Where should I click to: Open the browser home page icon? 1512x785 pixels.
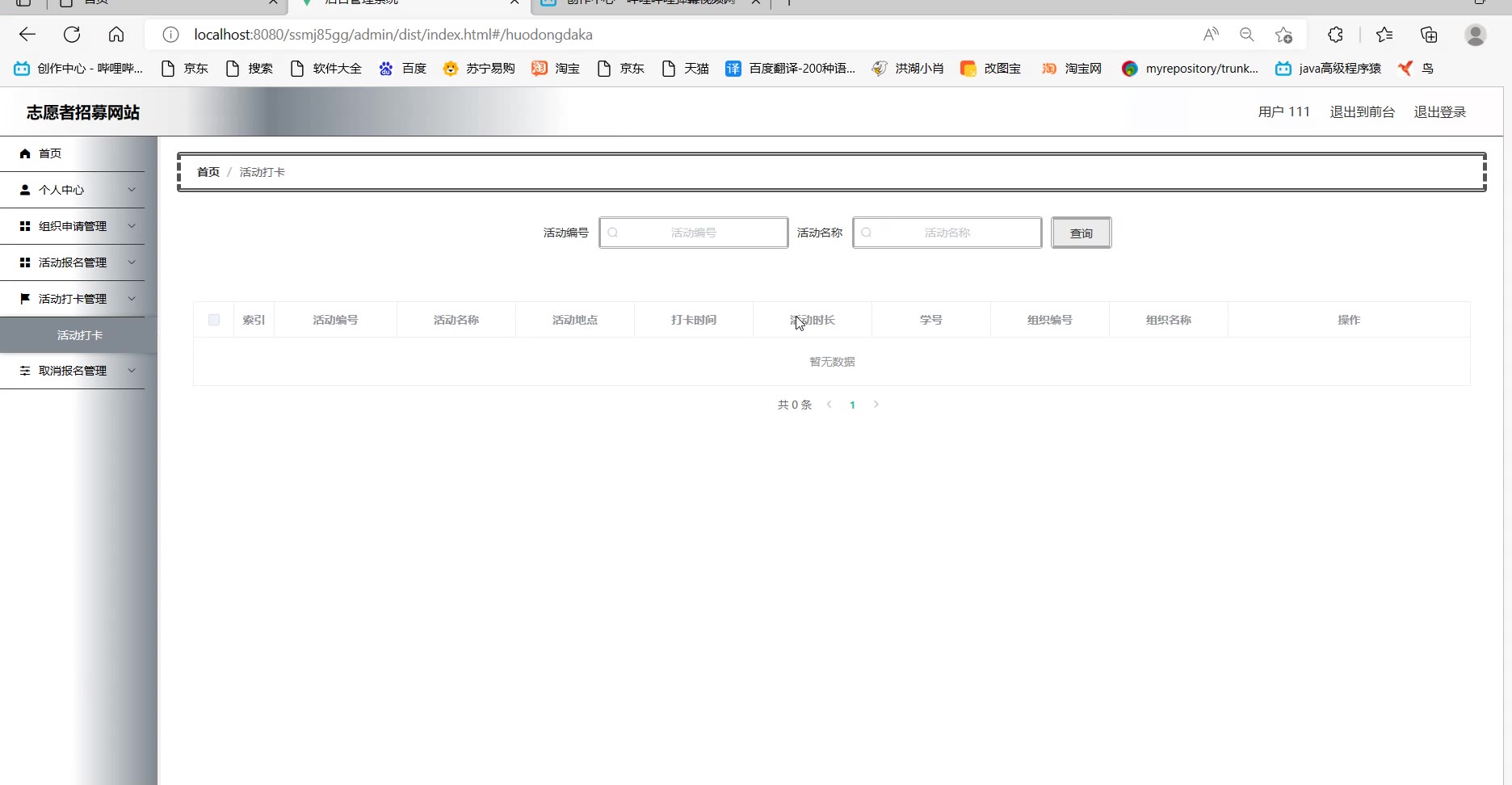click(116, 35)
